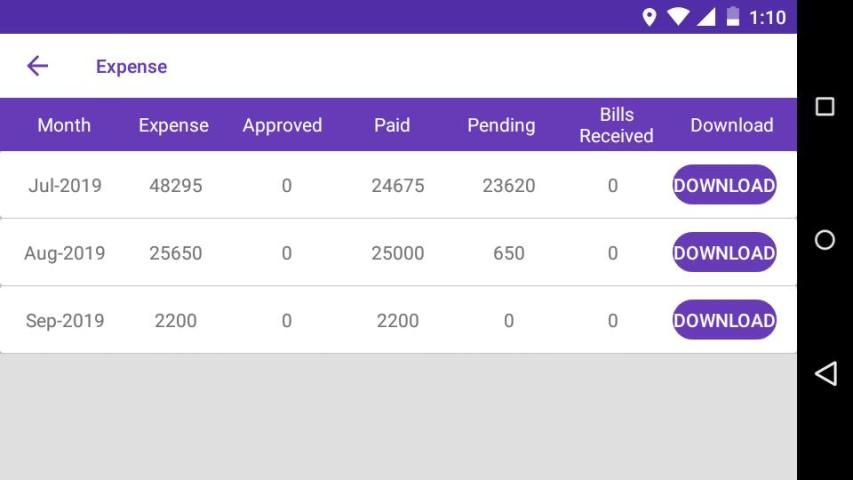Image resolution: width=853 pixels, height=480 pixels.
Task: Tap the location pin status icon
Action: [x=649, y=17]
